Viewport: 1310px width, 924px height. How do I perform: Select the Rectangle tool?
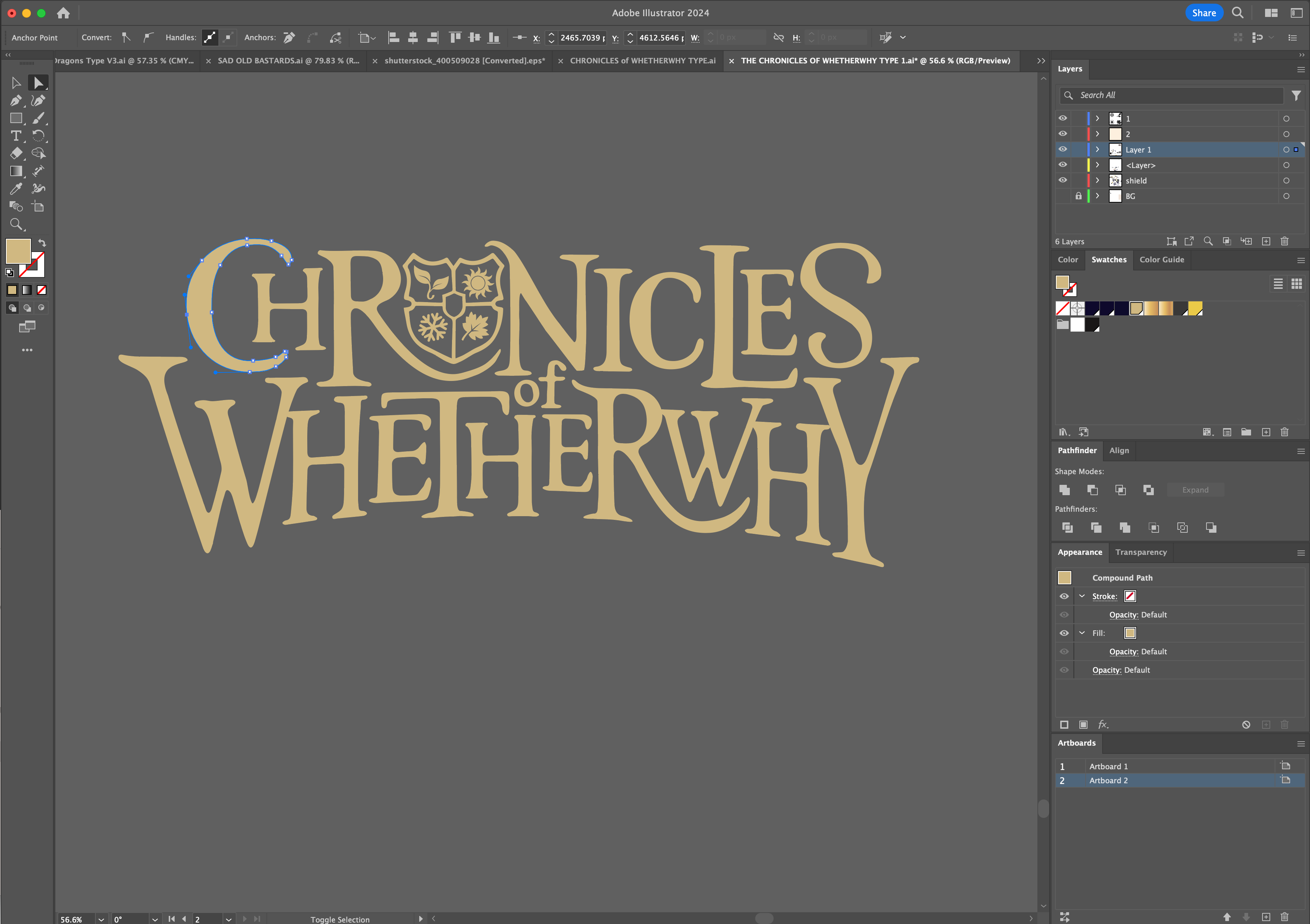point(15,118)
